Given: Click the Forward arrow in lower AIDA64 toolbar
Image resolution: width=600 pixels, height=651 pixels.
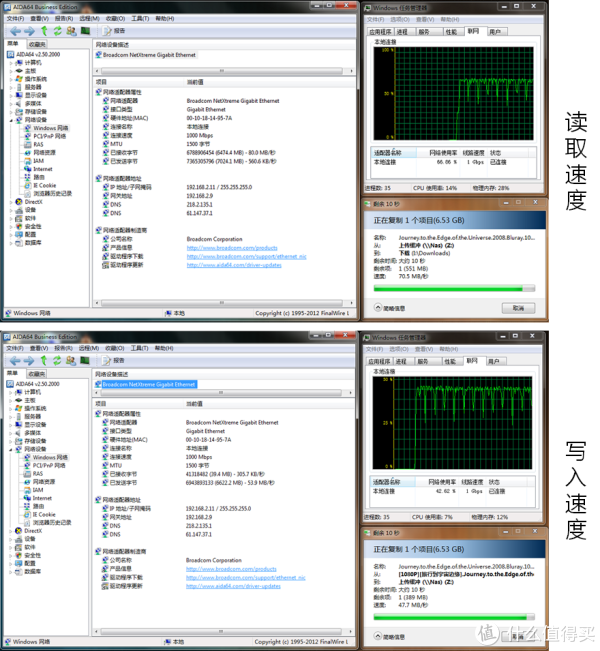Looking at the screenshot, I should (x=27, y=360).
